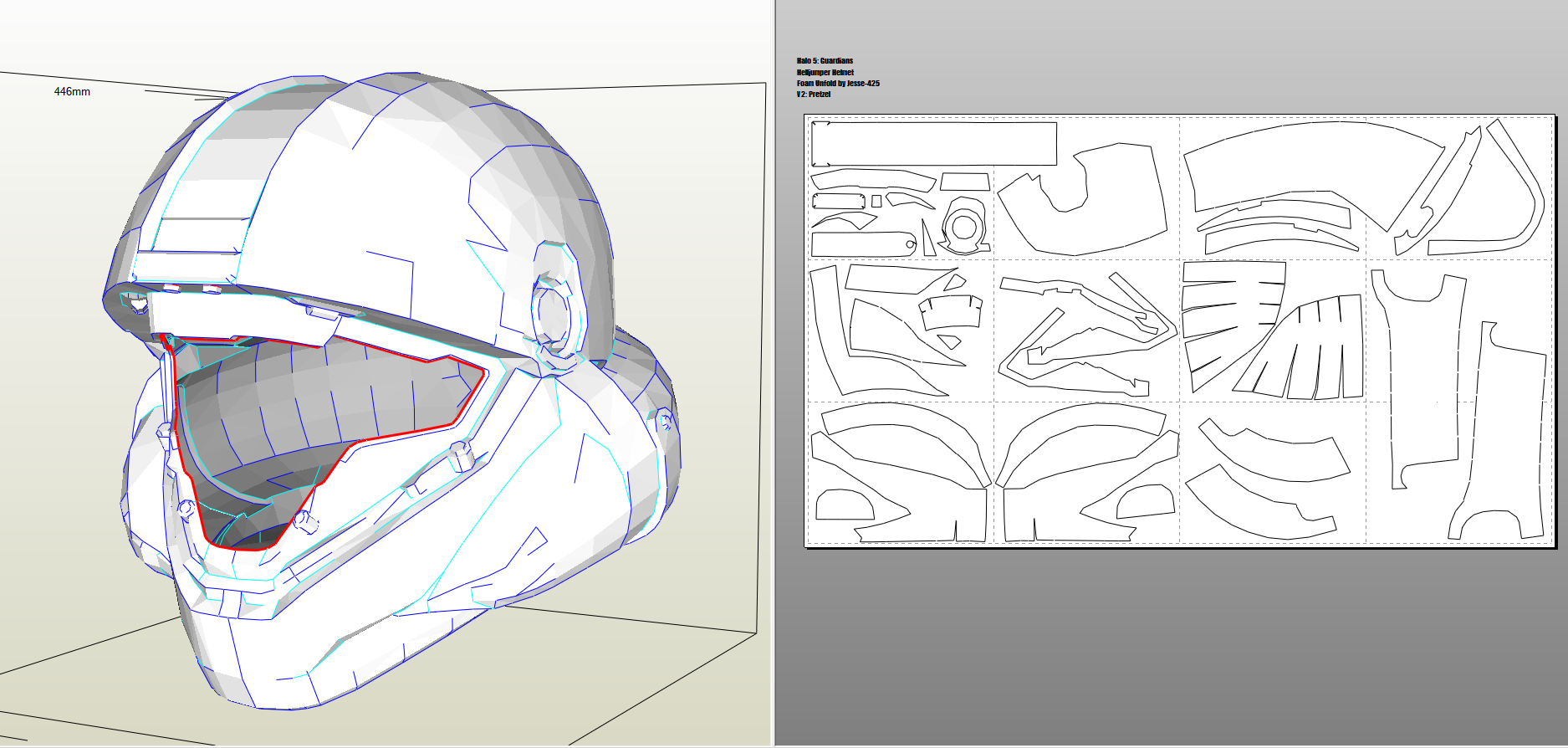Click the "446mm" dimension label

[72, 91]
